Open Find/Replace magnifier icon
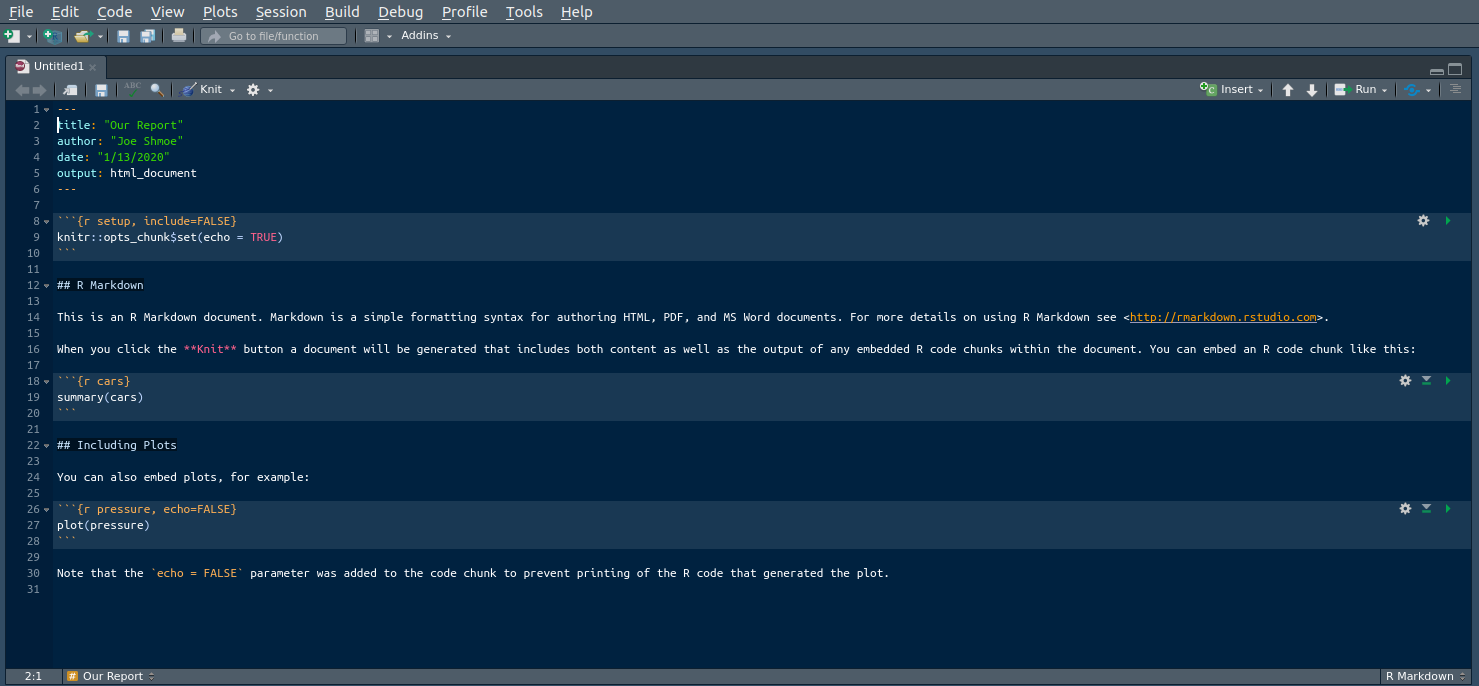Screen dimensions: 1479x686 157,90
